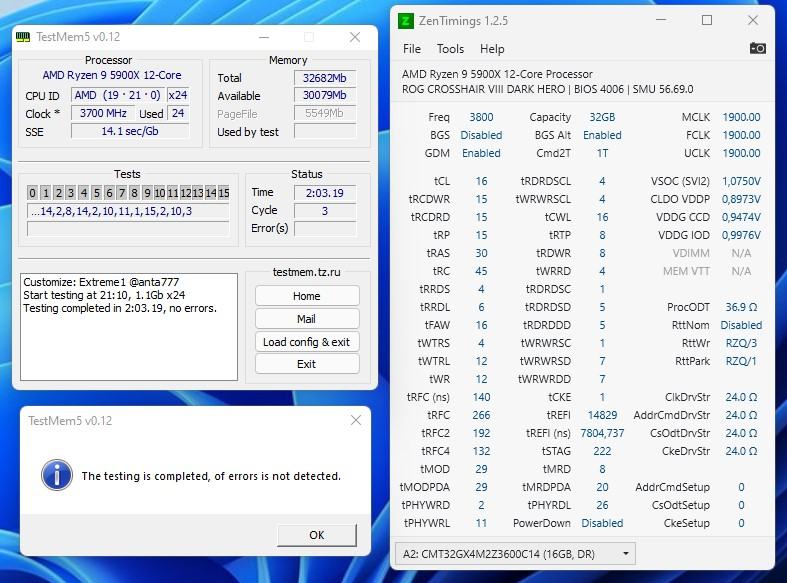Click the SSE speed value 14.1 sec/Gb
Viewport: 787px width, 583px height.
click(130, 131)
